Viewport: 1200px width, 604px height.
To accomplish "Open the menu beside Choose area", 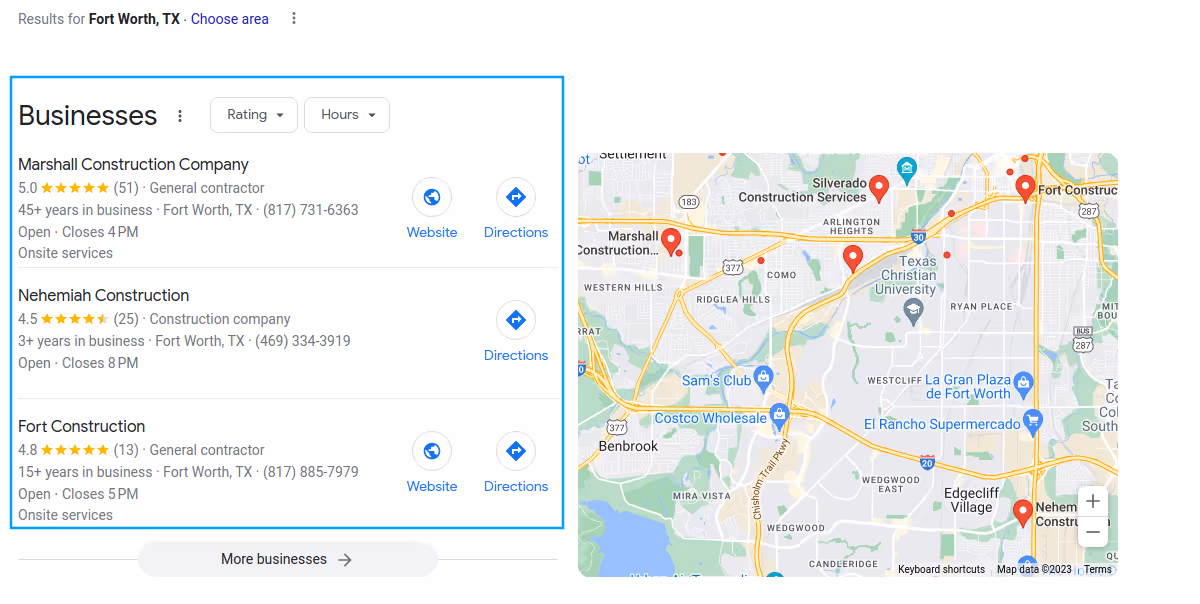I will pos(293,18).
